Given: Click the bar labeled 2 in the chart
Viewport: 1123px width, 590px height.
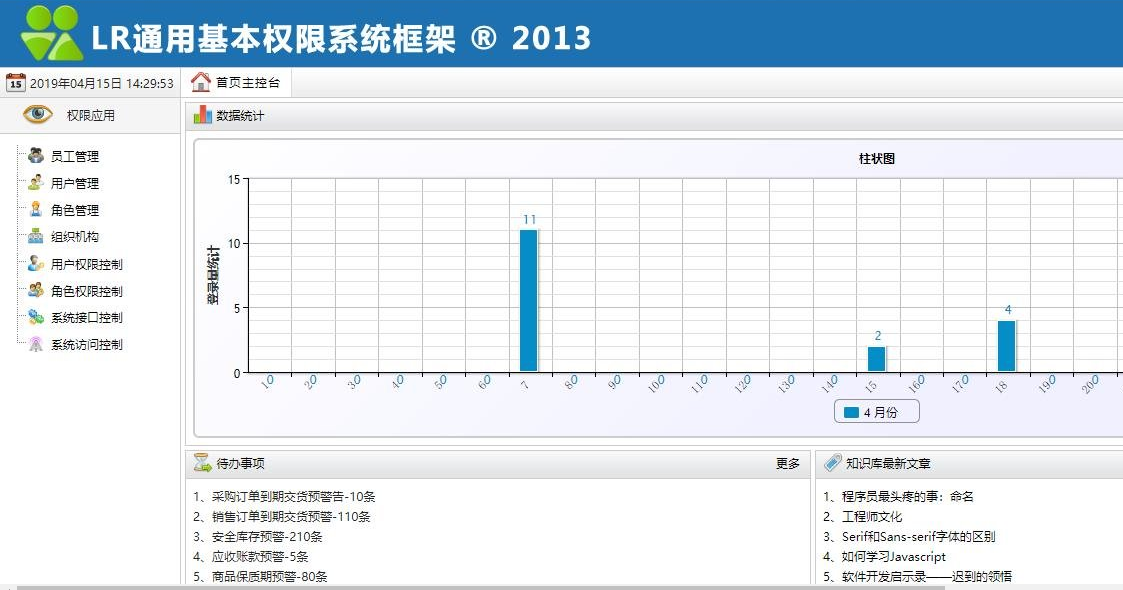Looking at the screenshot, I should click(877, 359).
